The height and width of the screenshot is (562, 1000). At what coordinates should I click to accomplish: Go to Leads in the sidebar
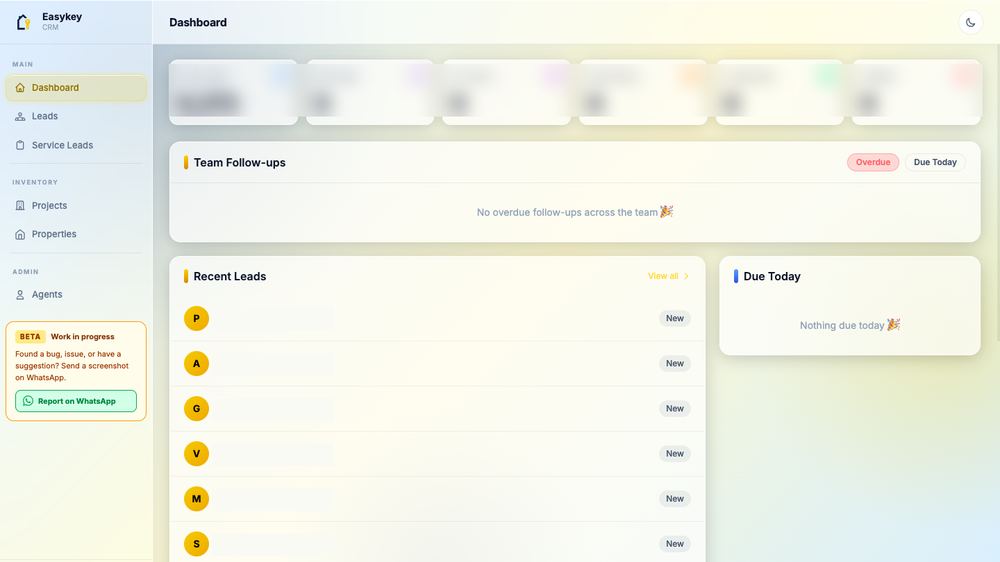[x=76, y=116]
